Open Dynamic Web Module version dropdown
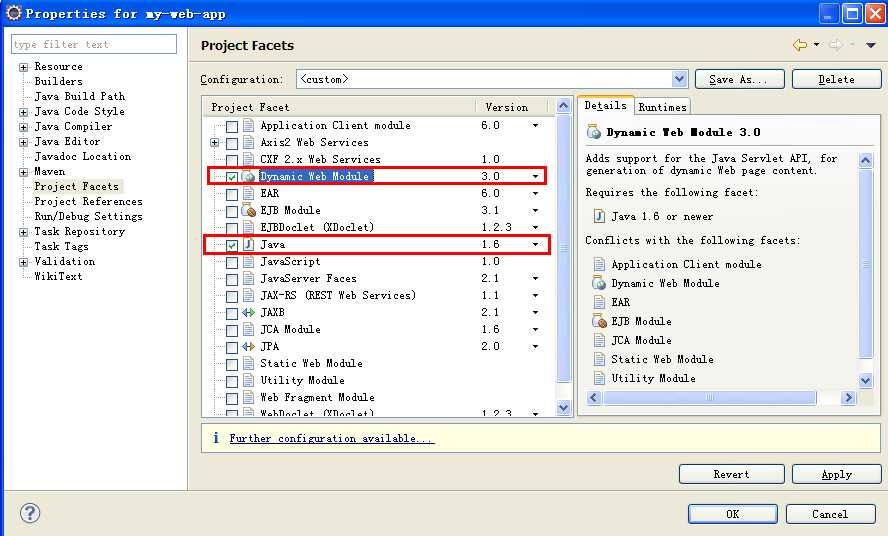Image resolution: width=888 pixels, height=536 pixels. 535,176
